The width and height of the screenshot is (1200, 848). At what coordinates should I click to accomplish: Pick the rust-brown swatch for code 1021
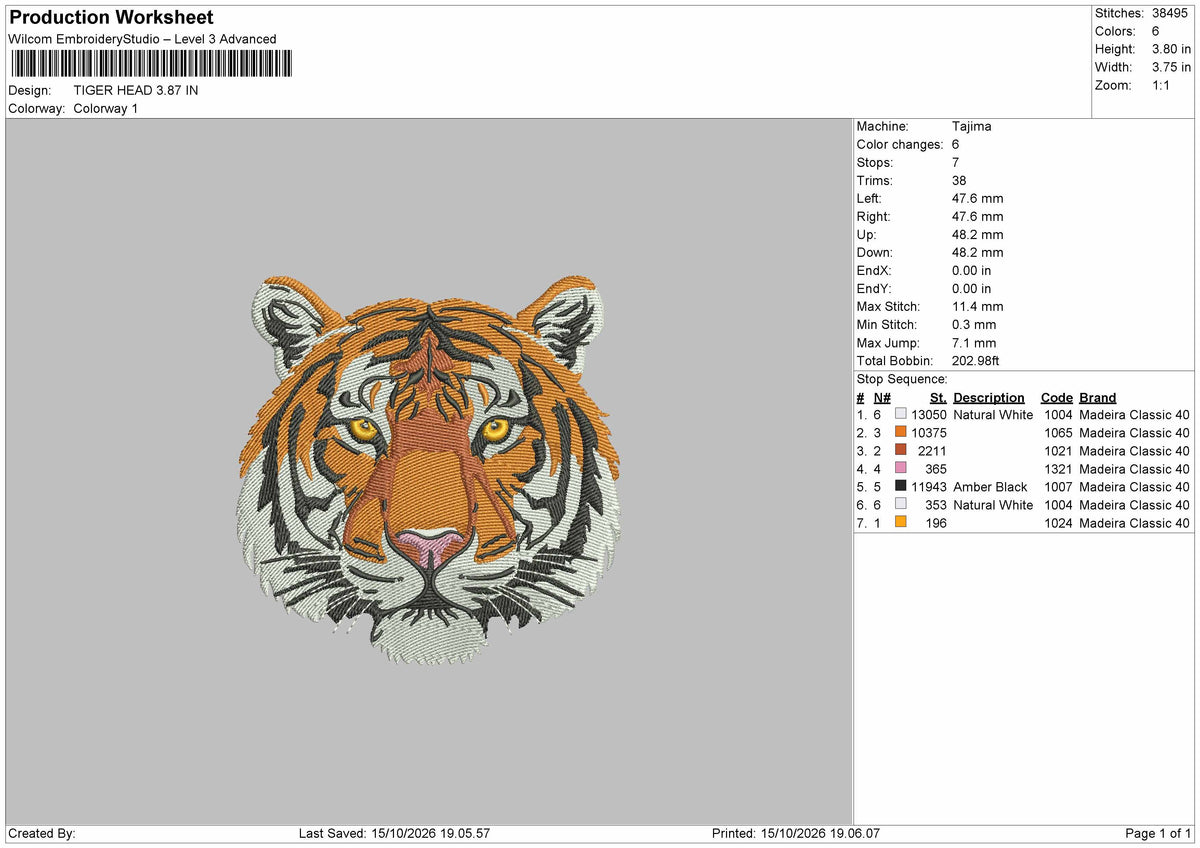click(x=901, y=450)
